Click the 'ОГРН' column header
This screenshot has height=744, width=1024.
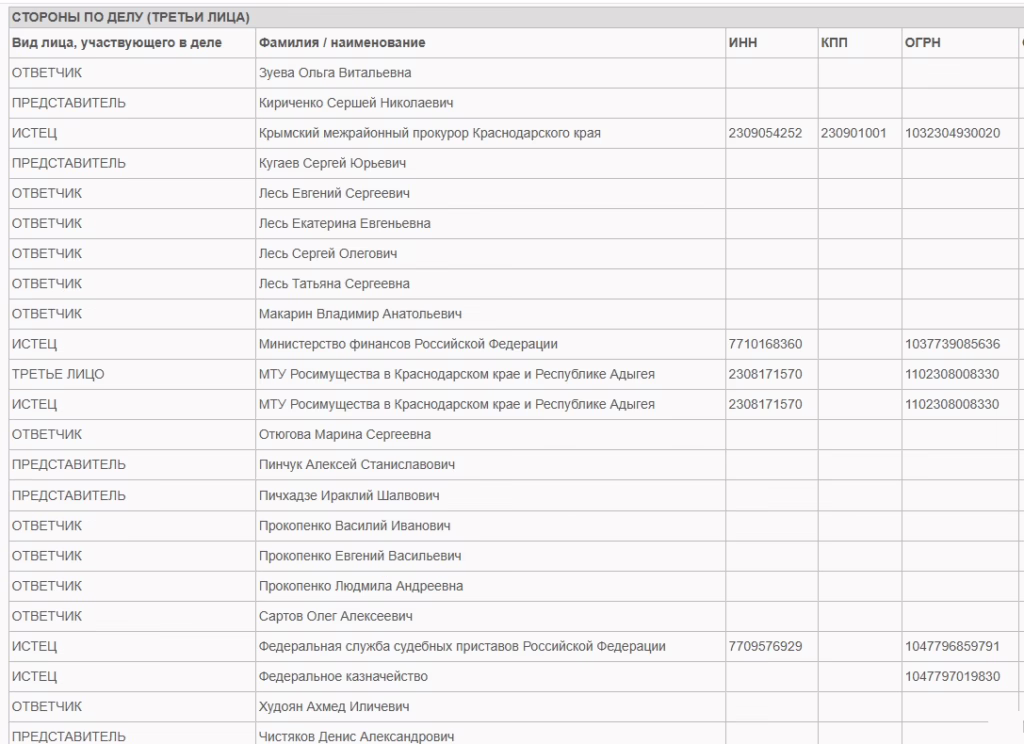click(x=922, y=43)
